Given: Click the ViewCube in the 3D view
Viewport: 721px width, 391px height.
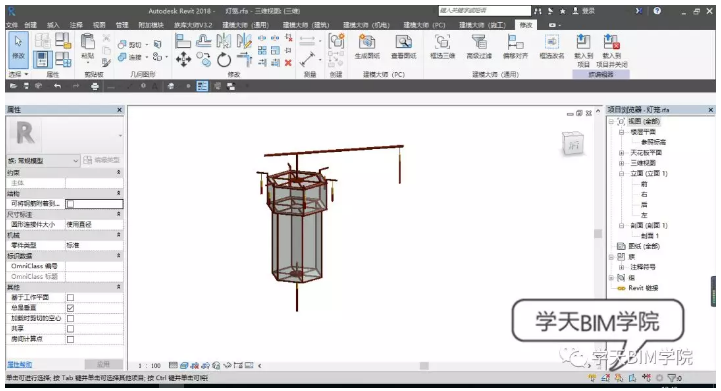Looking at the screenshot, I should [573, 144].
